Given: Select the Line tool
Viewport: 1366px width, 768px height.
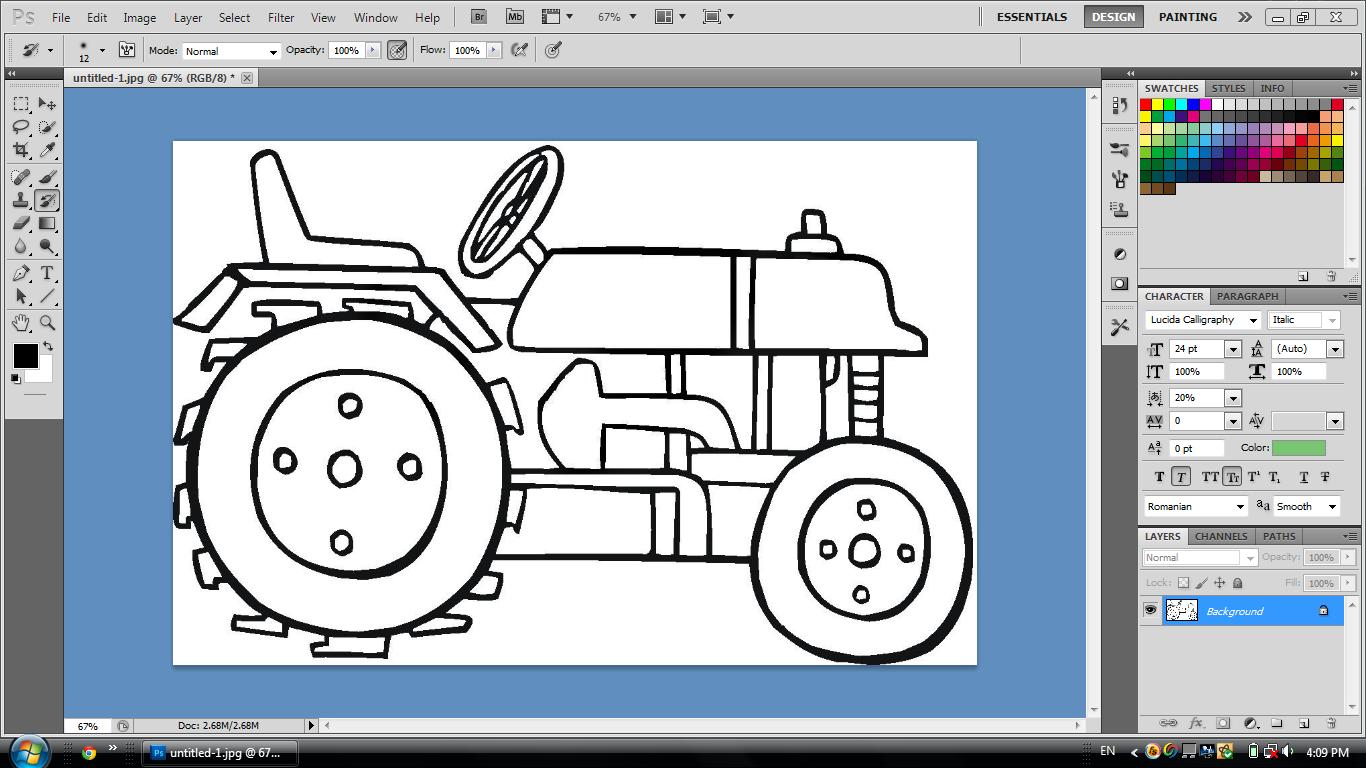Looking at the screenshot, I should point(47,296).
